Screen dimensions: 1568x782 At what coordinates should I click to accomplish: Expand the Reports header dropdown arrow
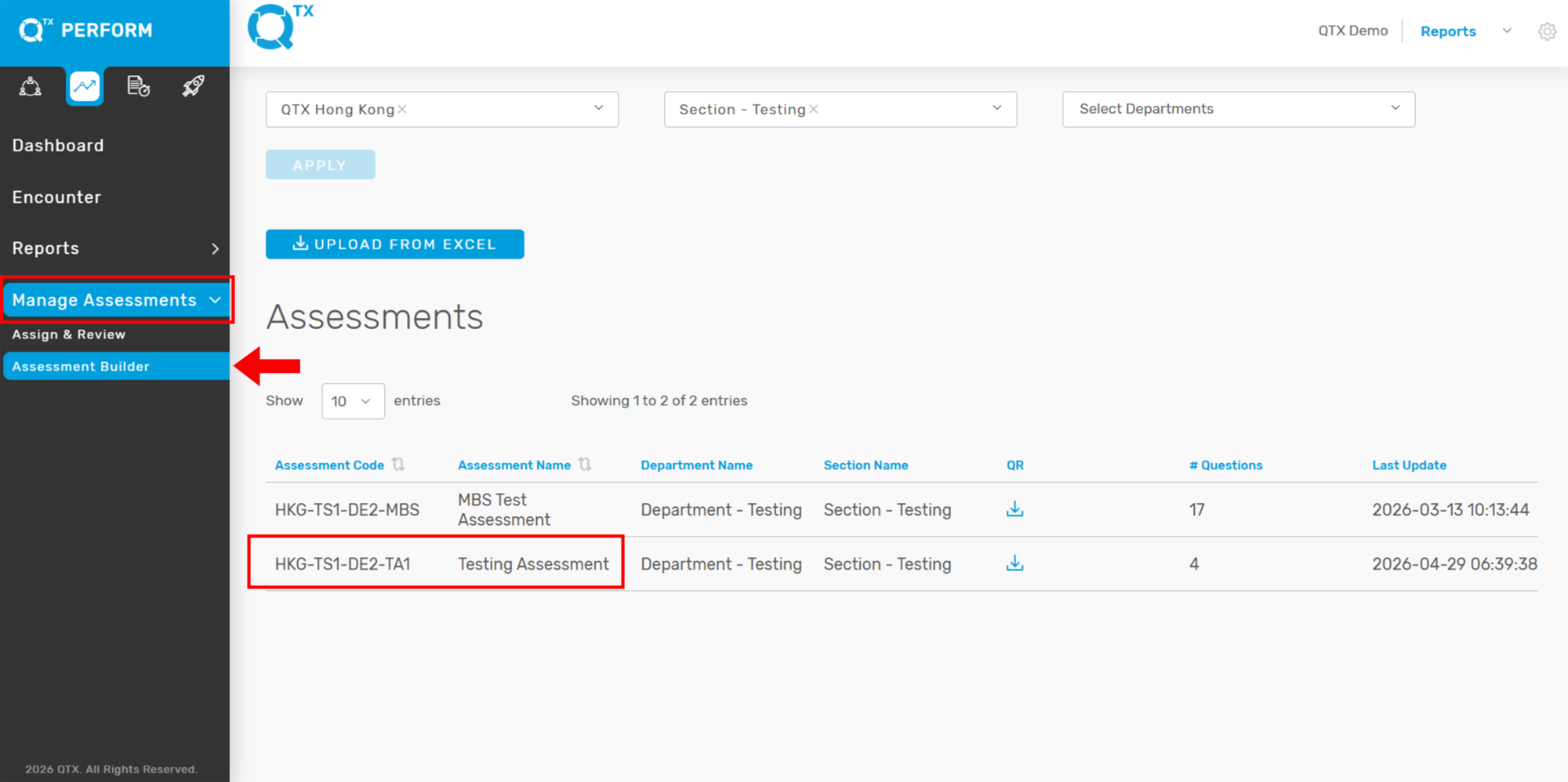tap(1507, 31)
